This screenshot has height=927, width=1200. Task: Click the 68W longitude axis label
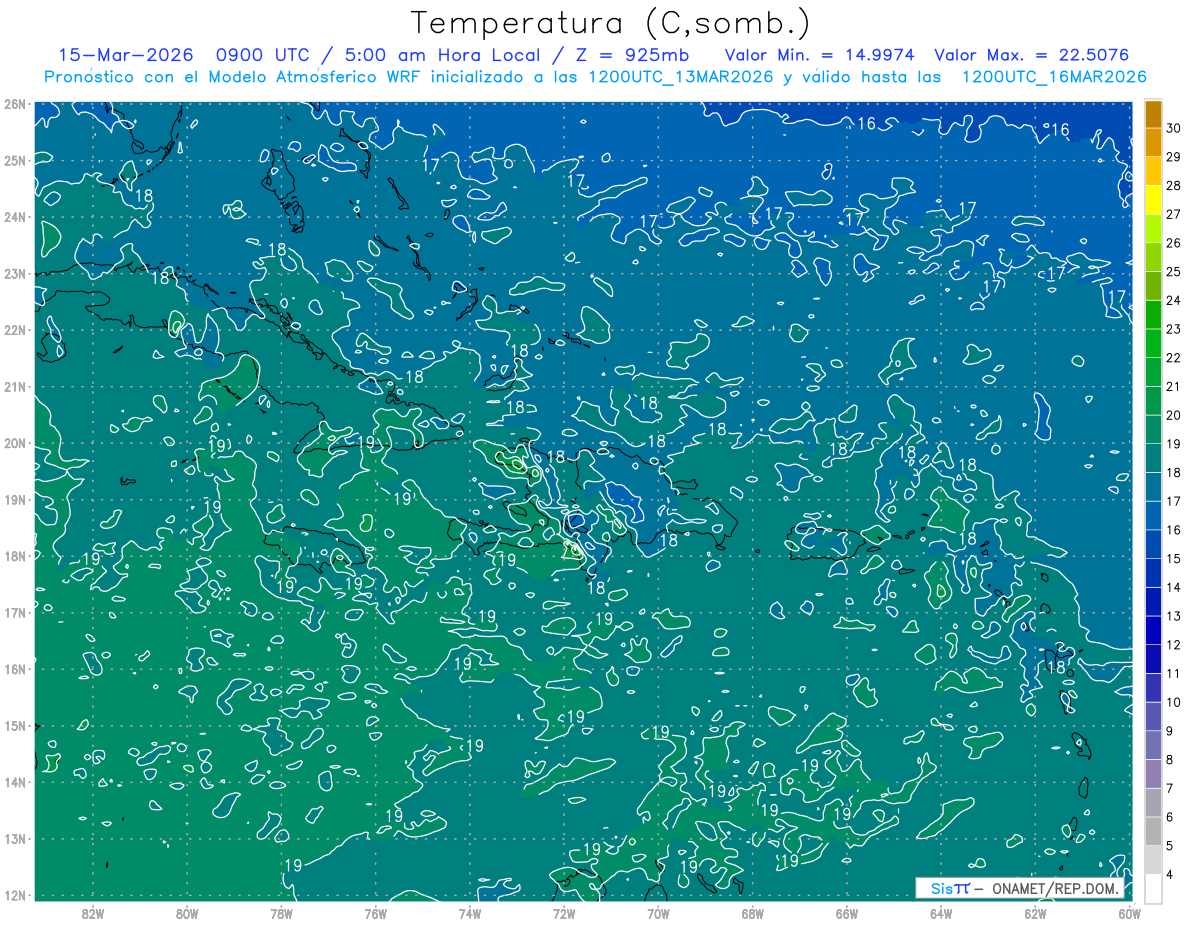753,913
